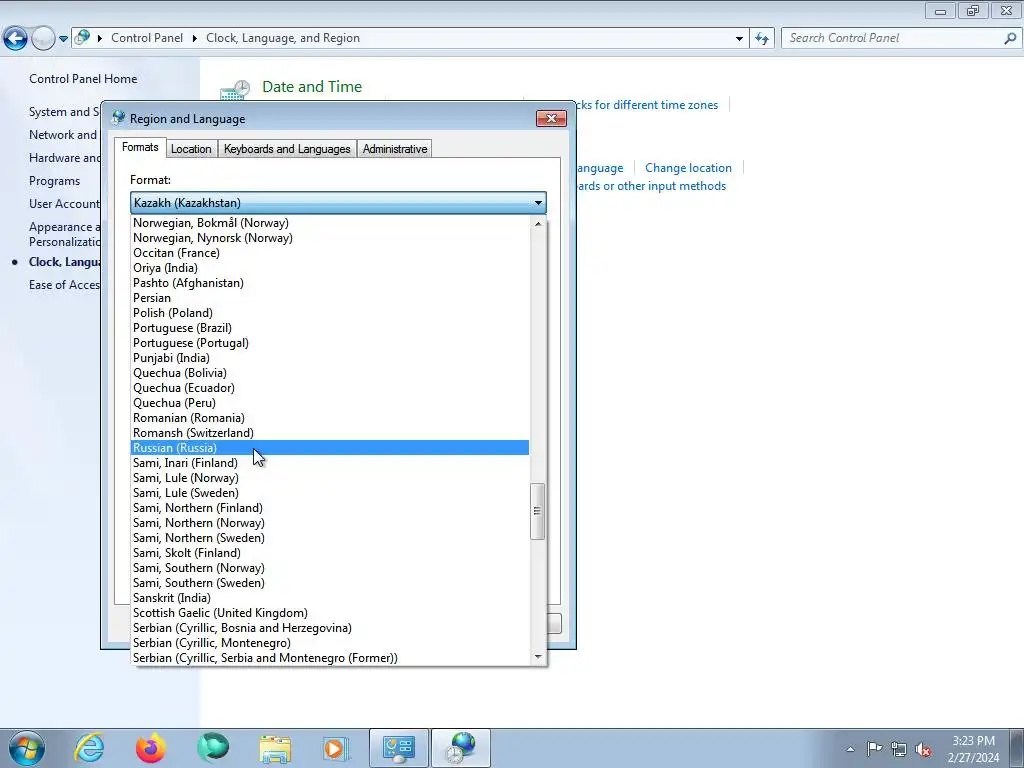Viewport: 1024px width, 768px height.
Task: Select Sami, Inari (Finland)
Action: [x=330, y=463]
